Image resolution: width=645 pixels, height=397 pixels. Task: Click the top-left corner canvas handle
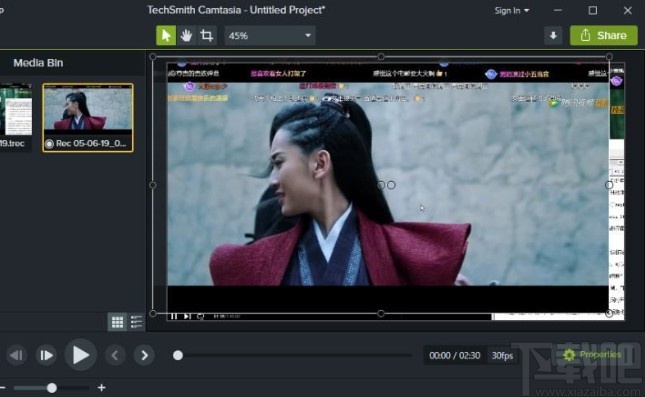coord(153,56)
